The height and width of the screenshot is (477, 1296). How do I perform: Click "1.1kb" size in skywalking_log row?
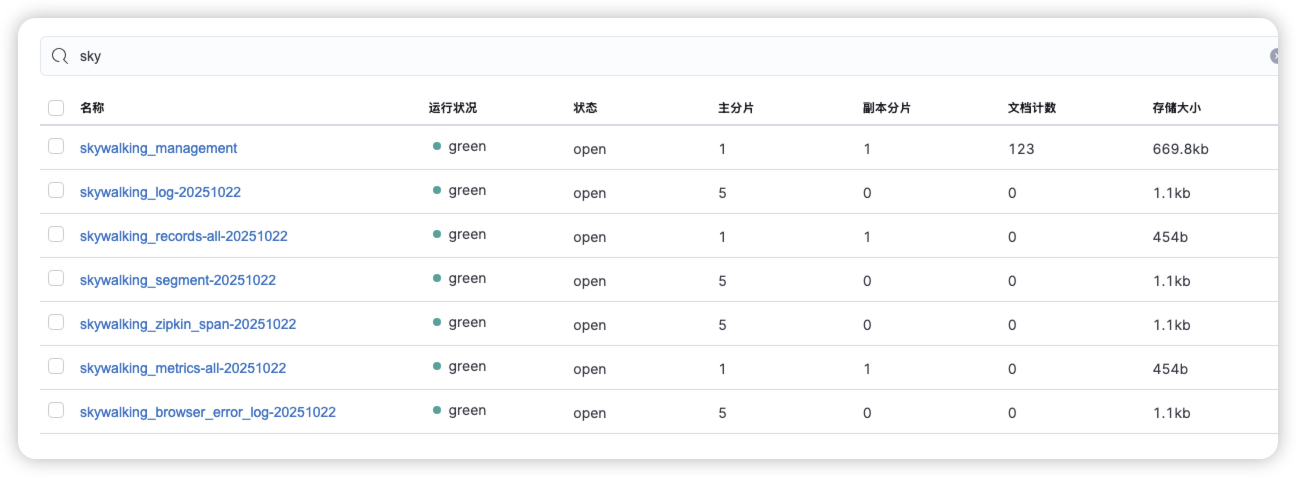[x=1172, y=193]
